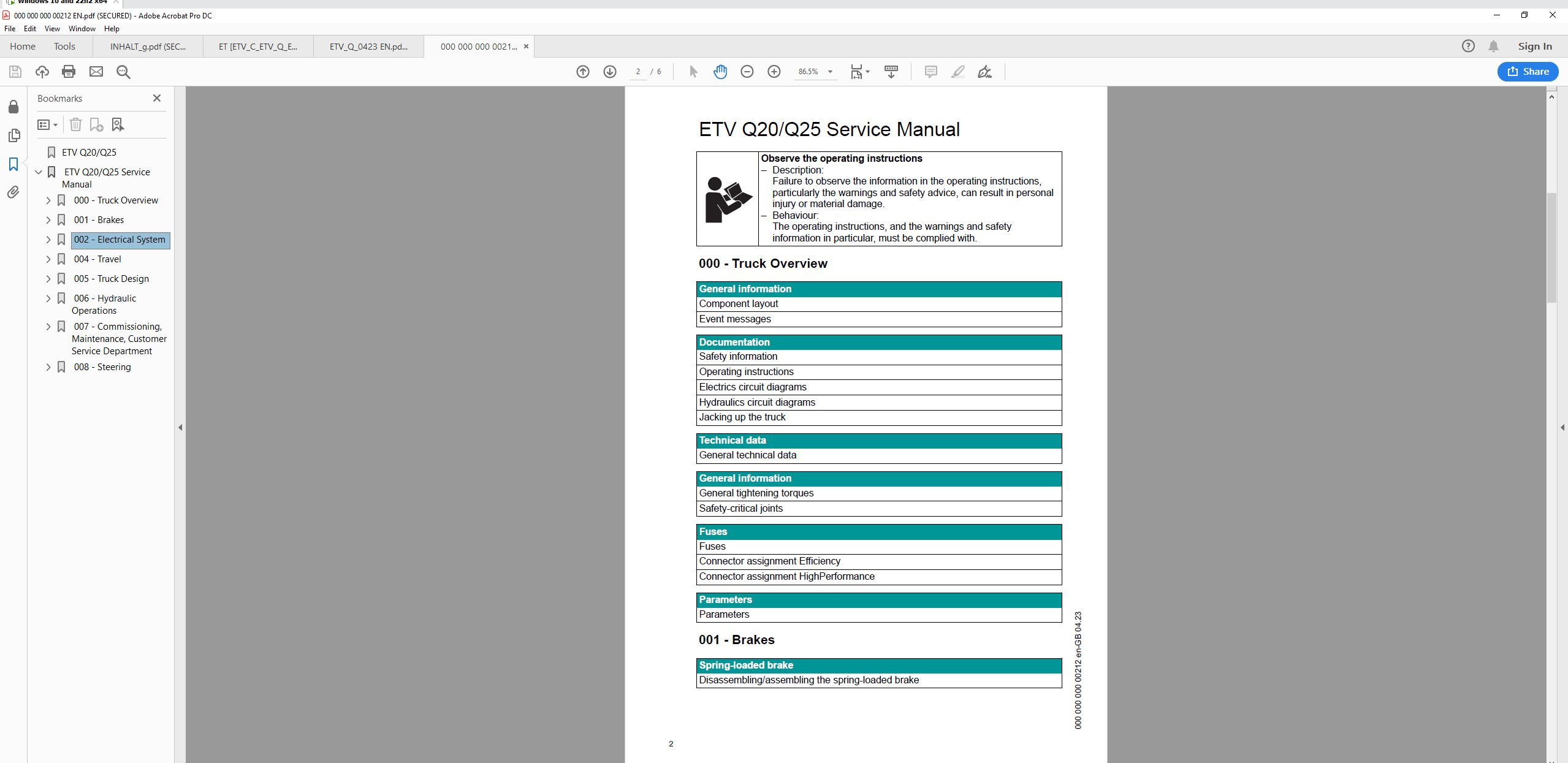
Task: Open Attachments paperclip panel
Action: [x=13, y=192]
